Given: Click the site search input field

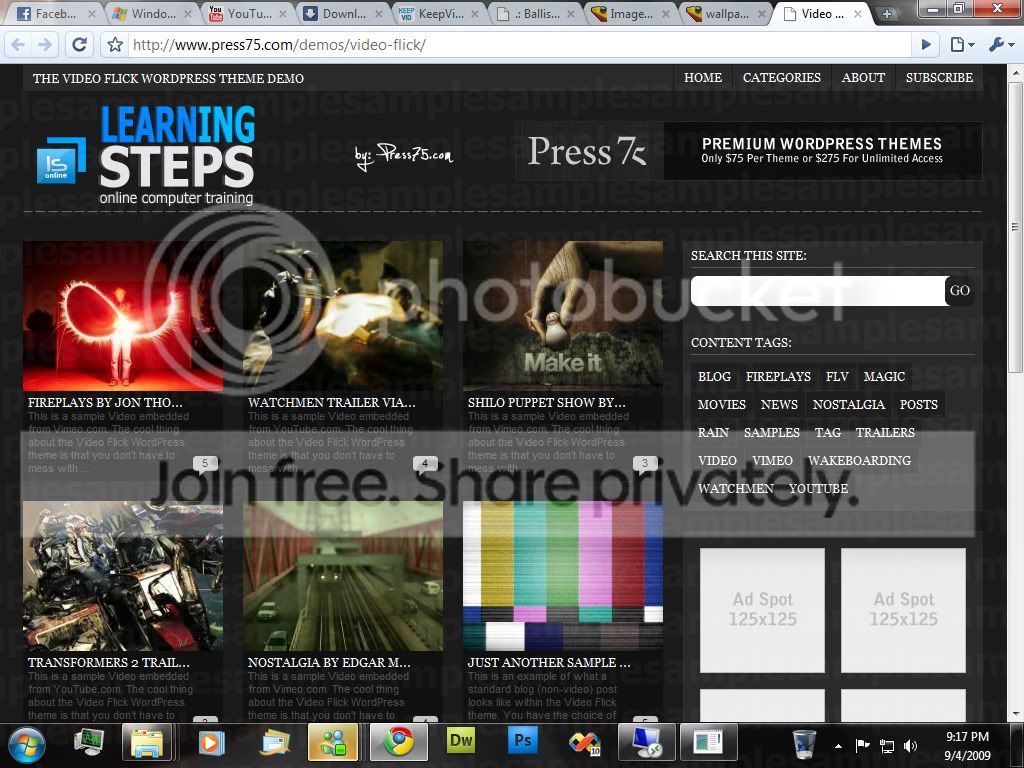Looking at the screenshot, I should [x=818, y=291].
